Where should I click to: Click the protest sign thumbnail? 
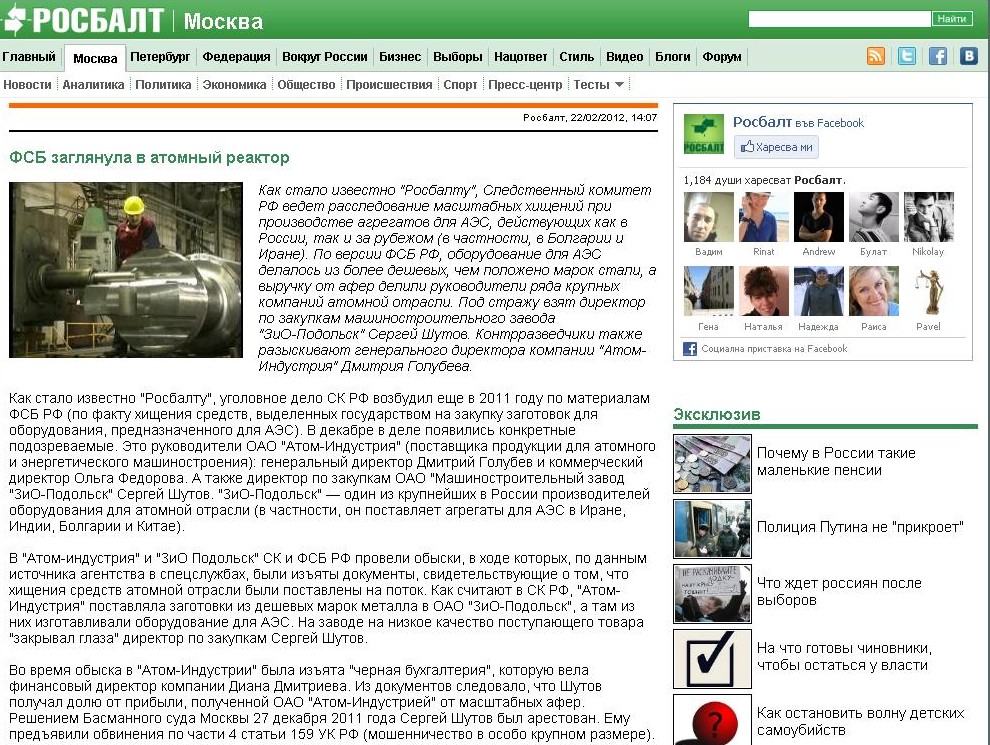coord(712,594)
